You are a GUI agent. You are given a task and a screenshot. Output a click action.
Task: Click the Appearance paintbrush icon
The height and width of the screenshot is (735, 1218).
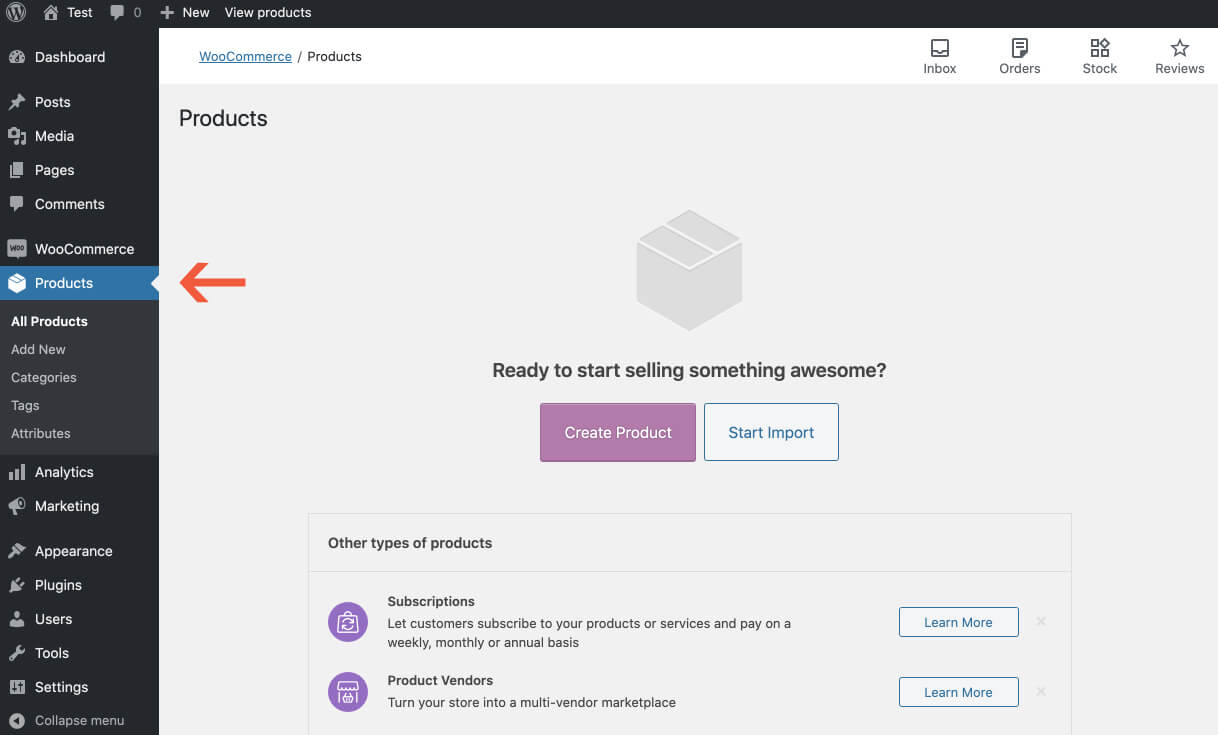17,551
